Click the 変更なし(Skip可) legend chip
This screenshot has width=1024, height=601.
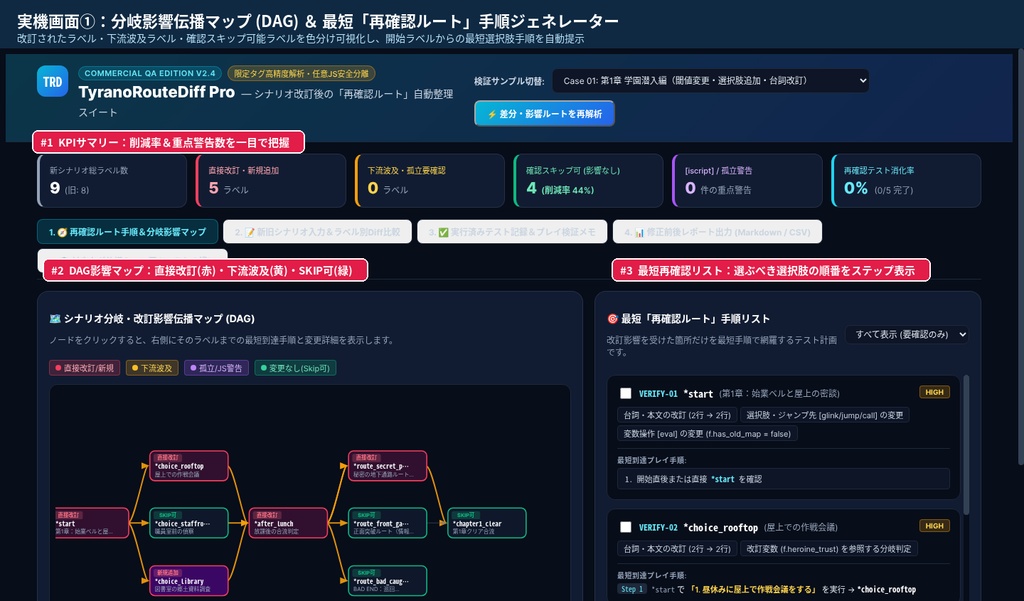pos(295,368)
